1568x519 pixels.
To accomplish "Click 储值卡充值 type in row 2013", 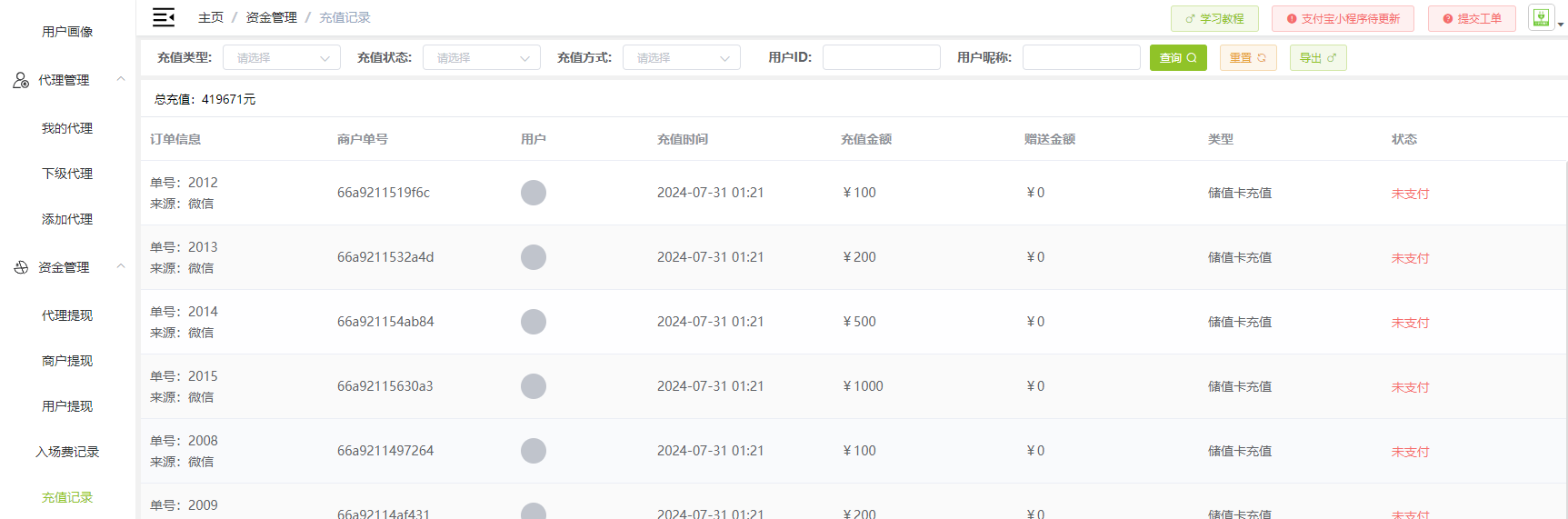I will click(x=1240, y=257).
